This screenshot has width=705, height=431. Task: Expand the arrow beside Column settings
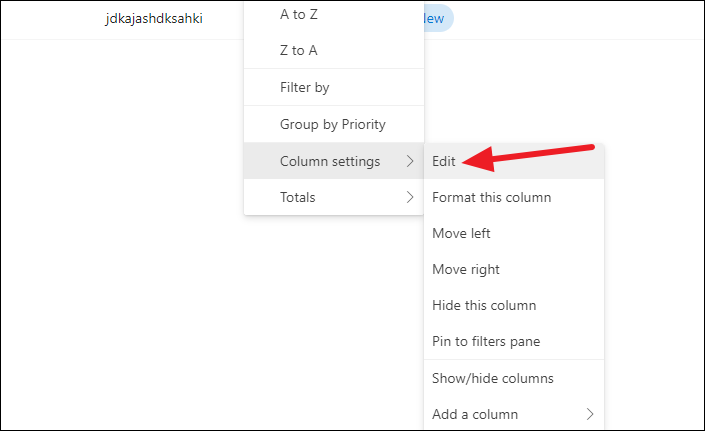tap(409, 161)
